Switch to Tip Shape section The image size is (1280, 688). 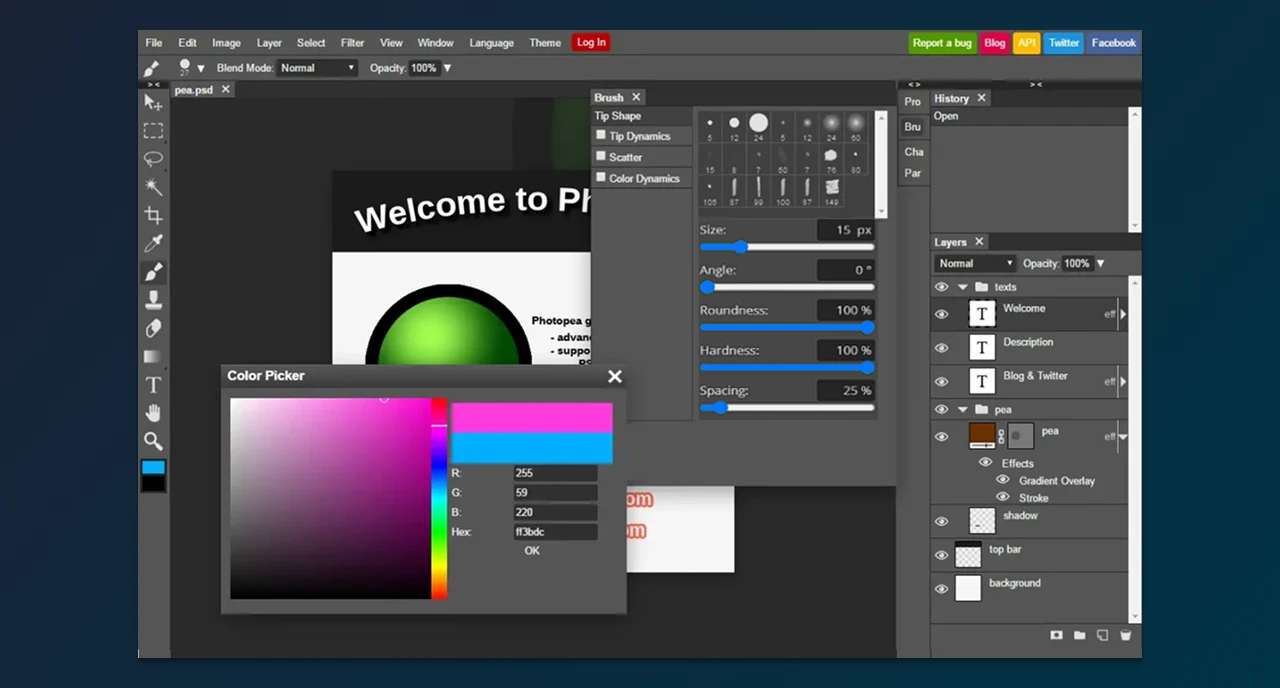641,116
